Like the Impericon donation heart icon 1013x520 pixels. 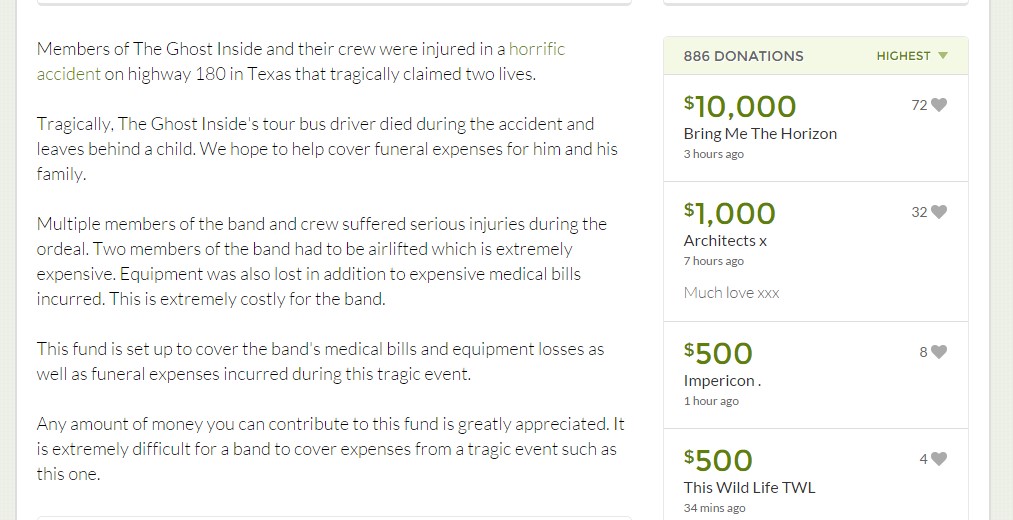pyautogui.click(x=939, y=351)
